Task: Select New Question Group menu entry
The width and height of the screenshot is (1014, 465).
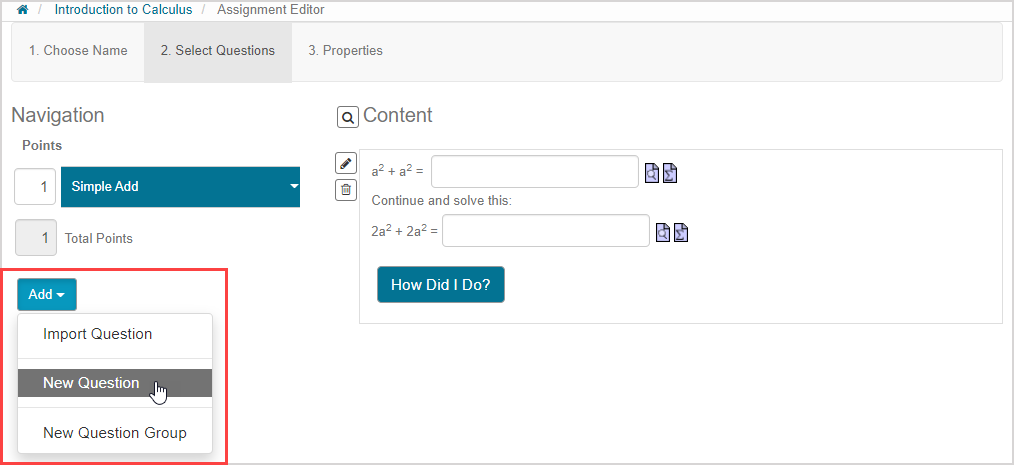Action: pyautogui.click(x=114, y=433)
